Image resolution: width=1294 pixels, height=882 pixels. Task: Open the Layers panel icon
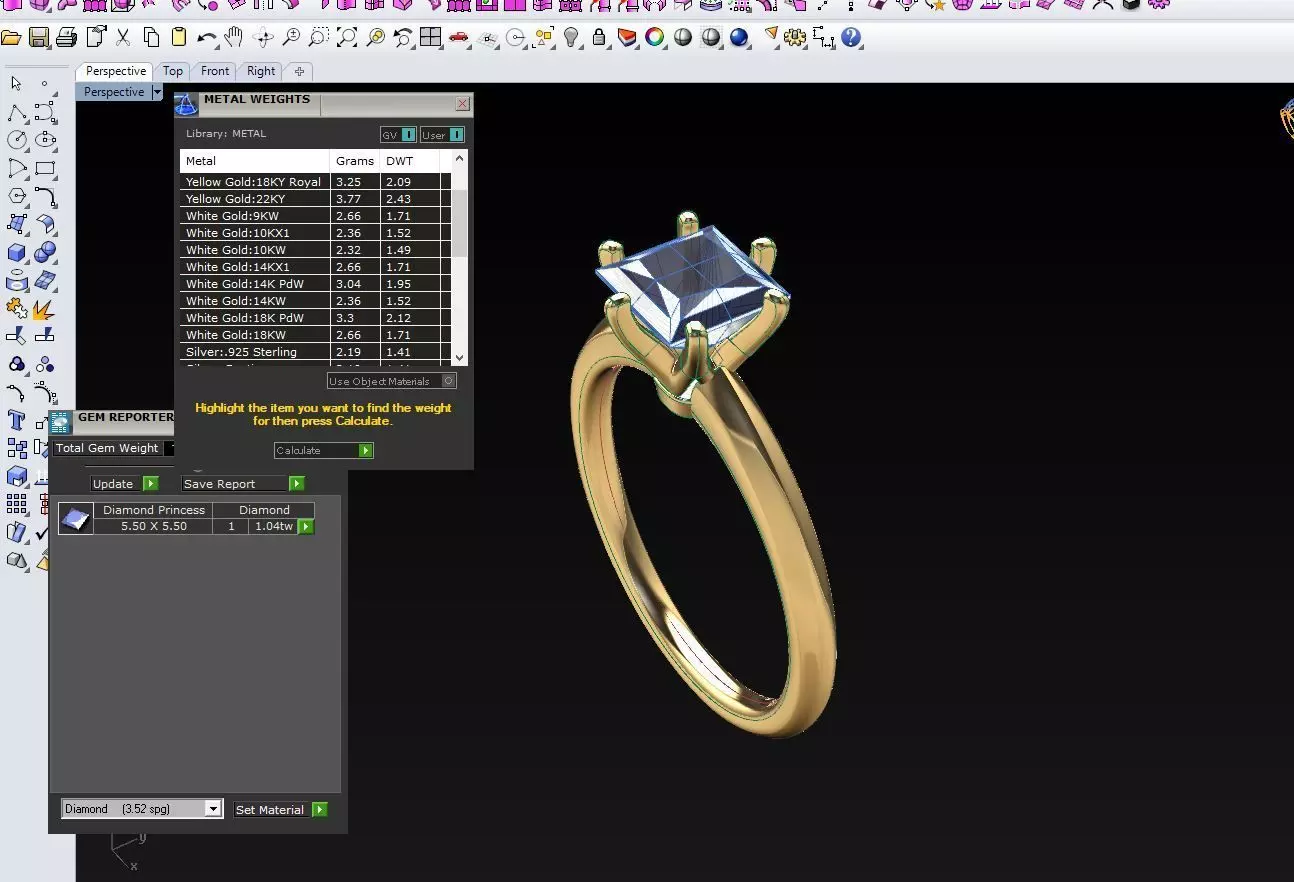point(627,38)
